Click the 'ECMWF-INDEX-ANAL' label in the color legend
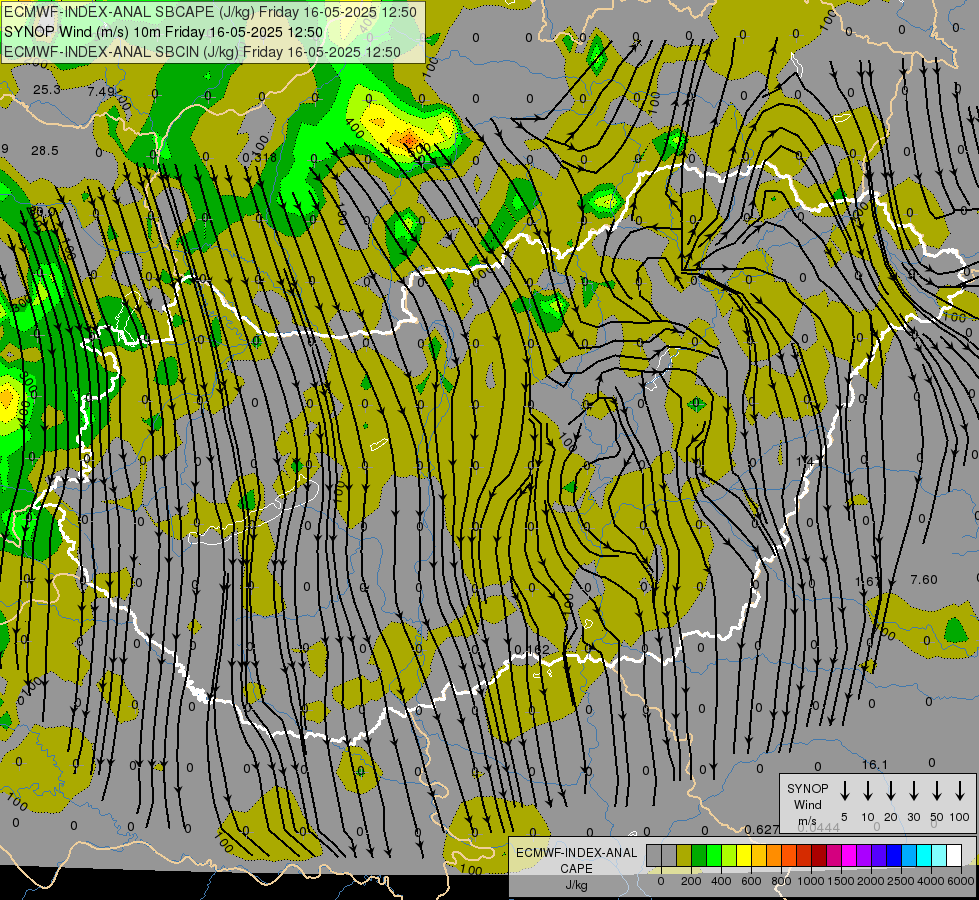 [x=576, y=853]
